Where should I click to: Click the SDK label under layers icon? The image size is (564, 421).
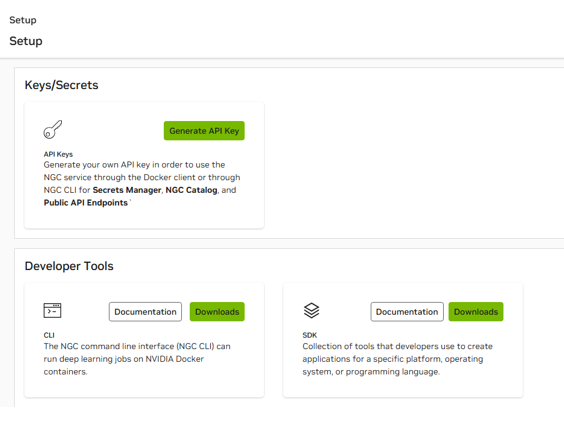[x=310, y=335]
